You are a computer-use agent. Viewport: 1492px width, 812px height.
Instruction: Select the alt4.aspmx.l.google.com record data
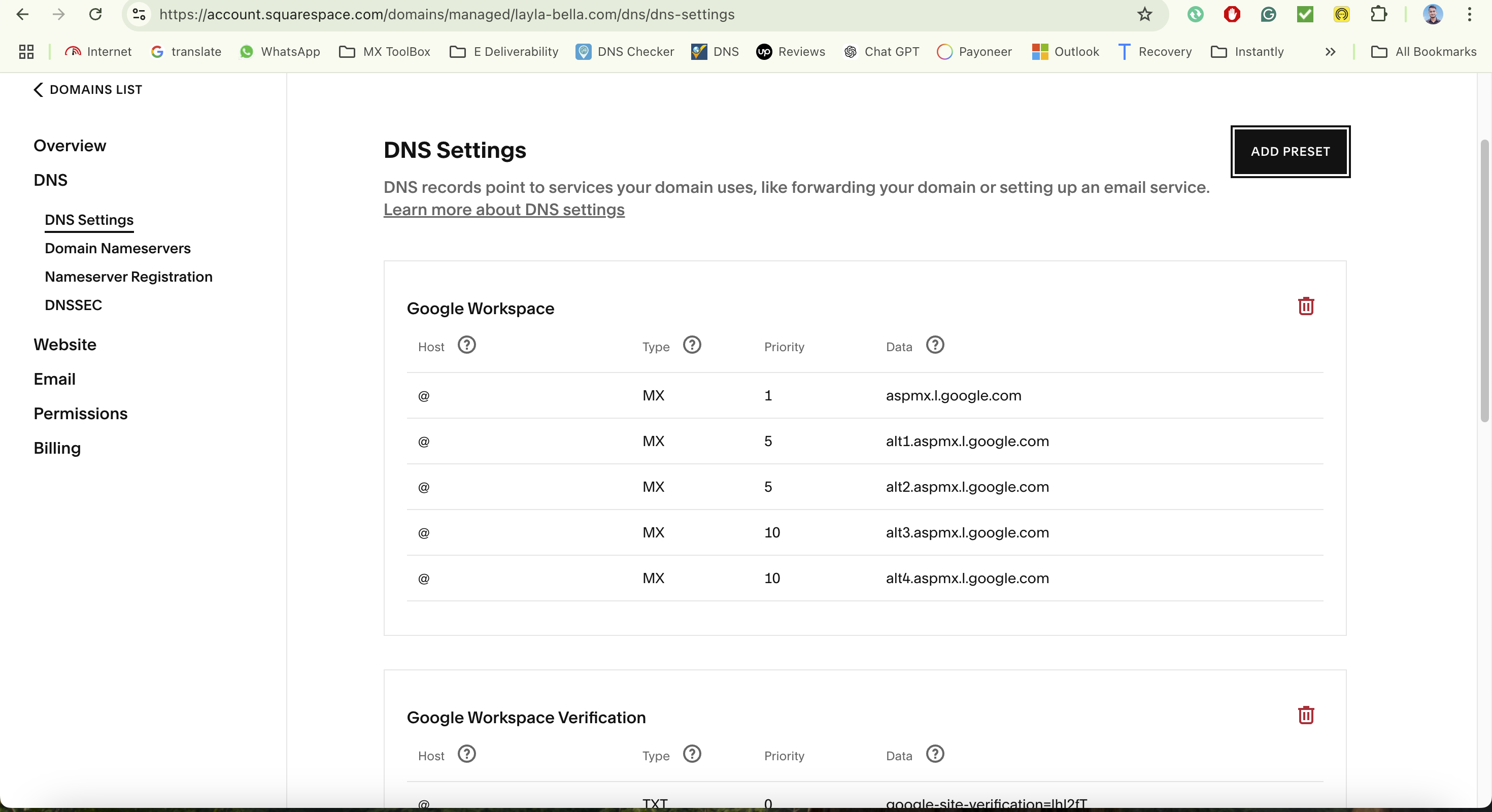tap(967, 579)
